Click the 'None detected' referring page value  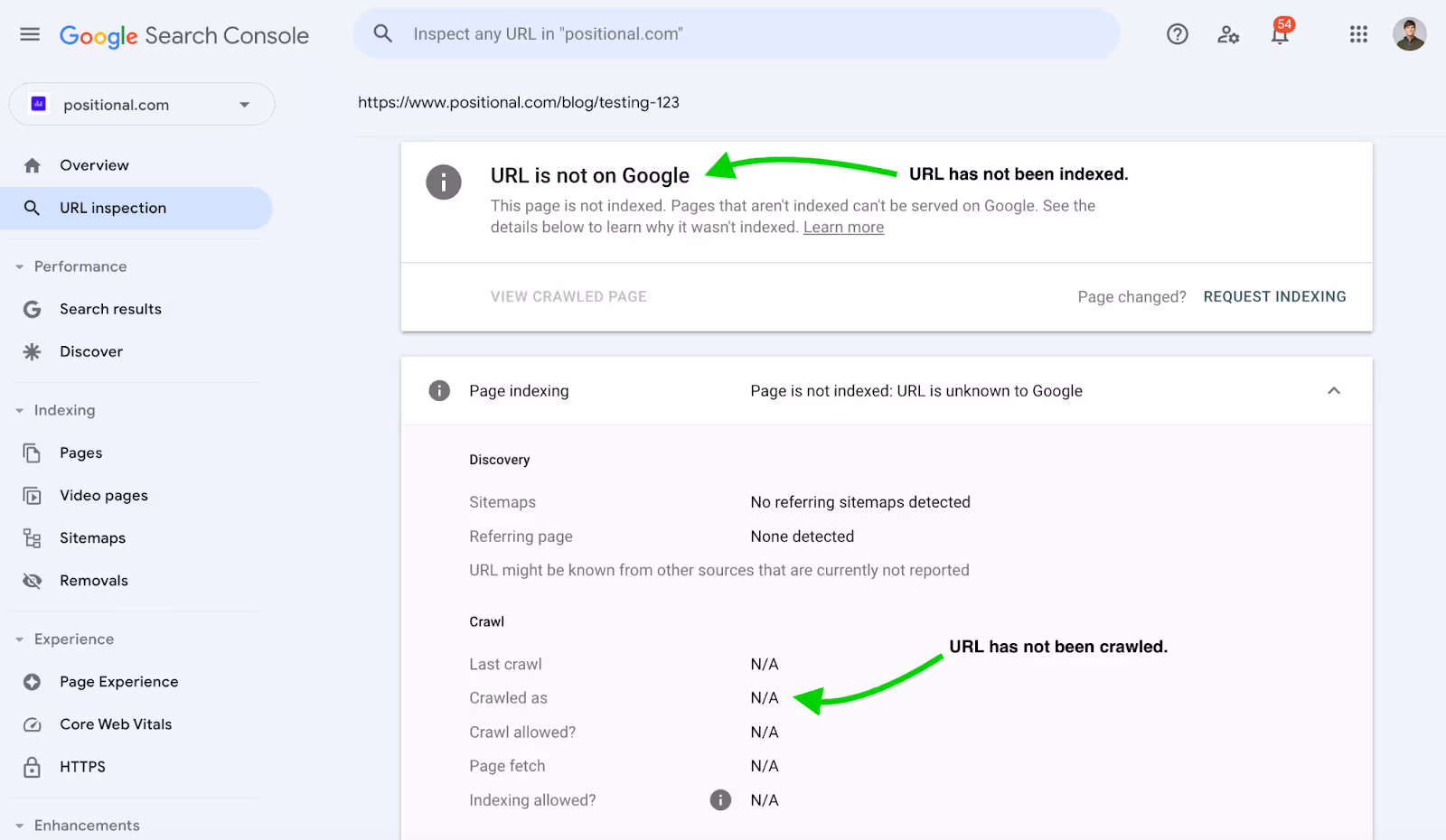coord(803,537)
